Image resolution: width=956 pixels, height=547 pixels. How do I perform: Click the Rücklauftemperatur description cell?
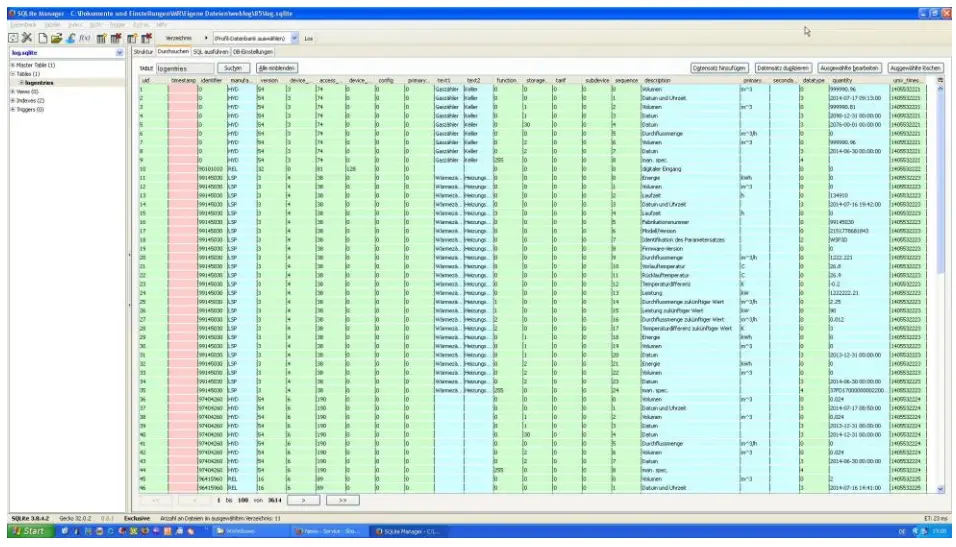click(690, 276)
